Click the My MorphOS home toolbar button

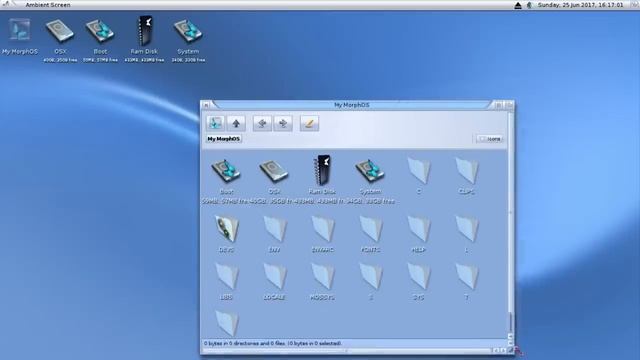click(x=215, y=123)
